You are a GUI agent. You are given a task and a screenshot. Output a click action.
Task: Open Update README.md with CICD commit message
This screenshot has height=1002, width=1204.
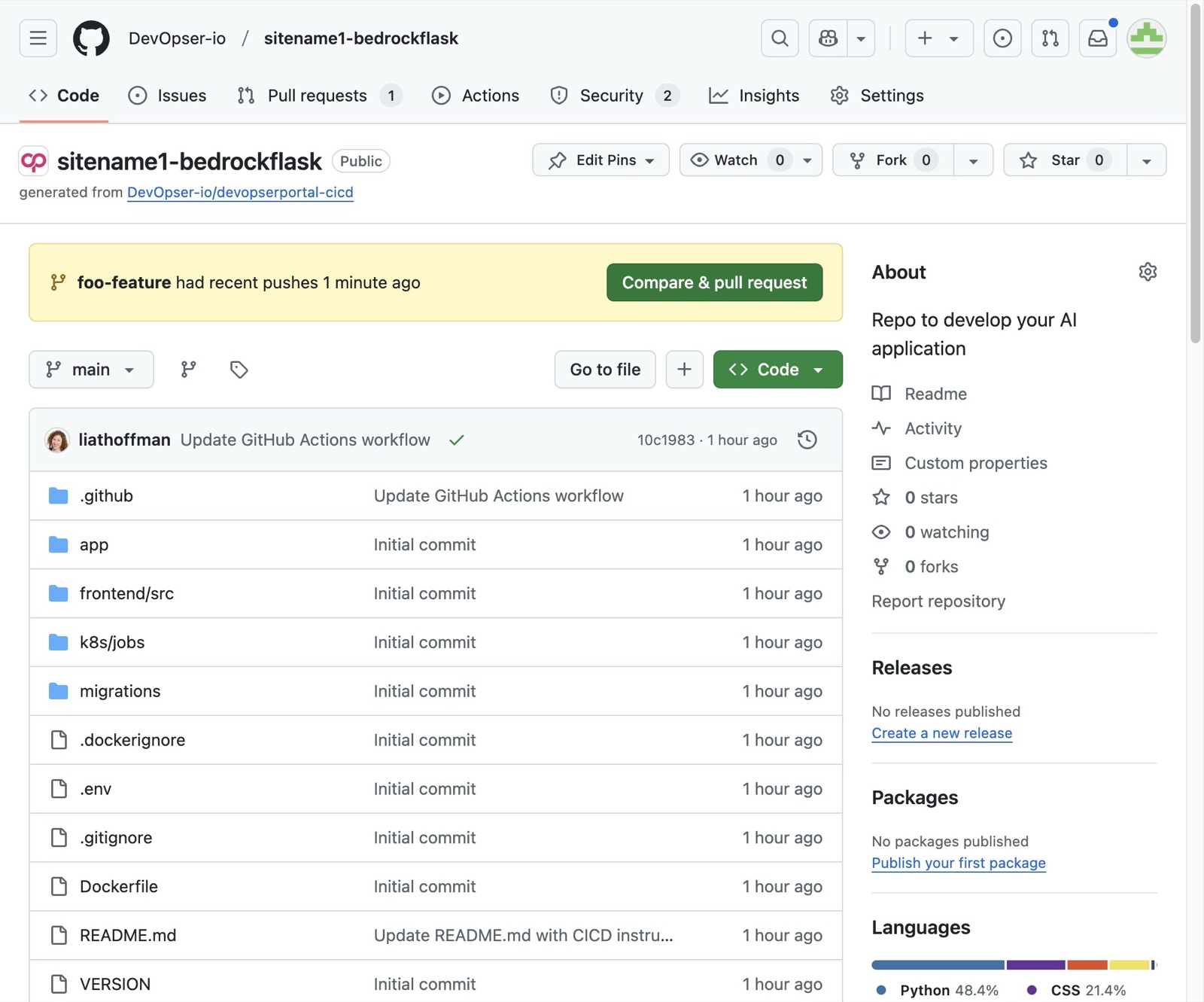click(523, 935)
